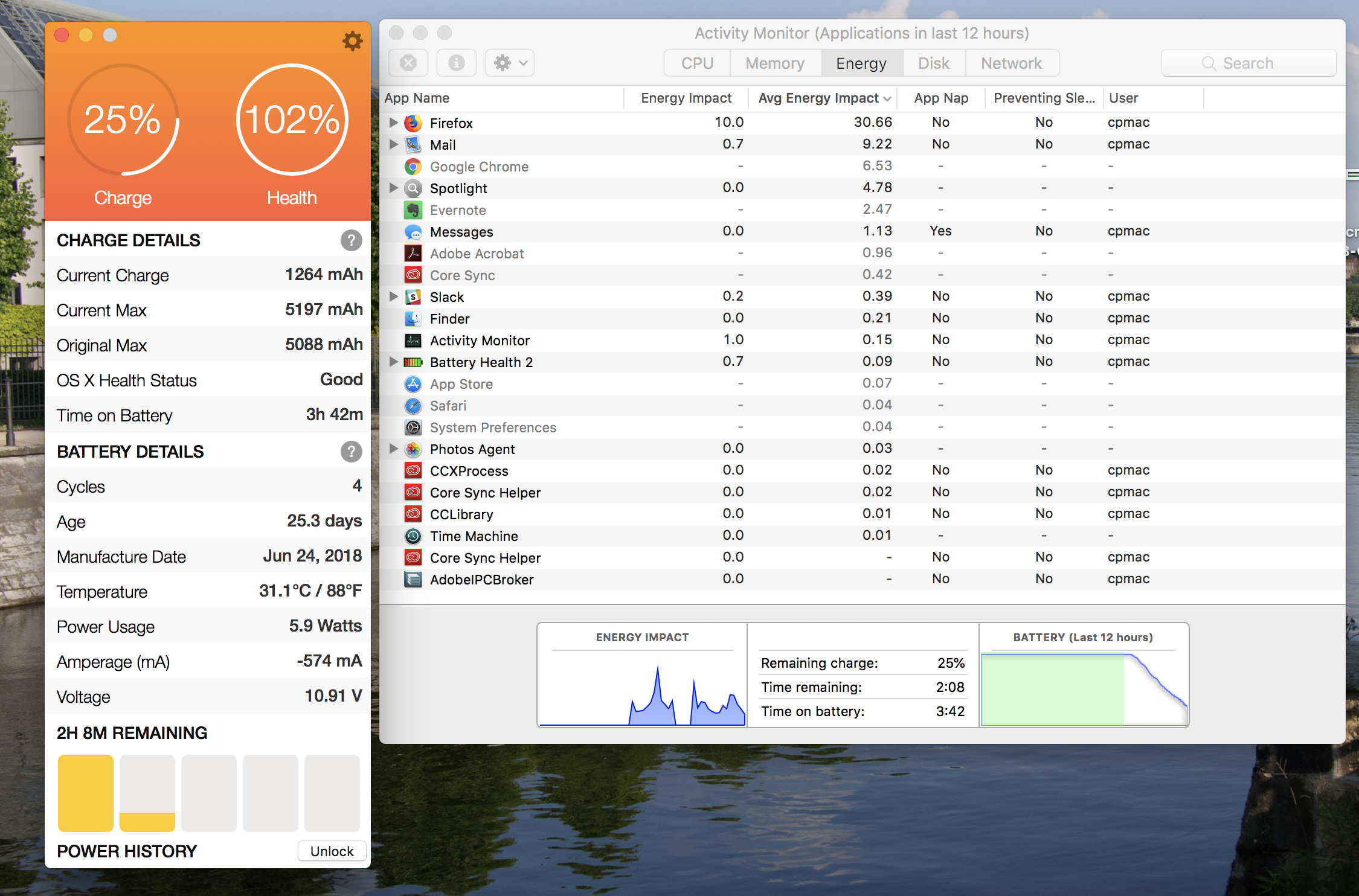
Task: Click the Manufacture Date Jun 24, 2018 value
Action: pos(312,556)
